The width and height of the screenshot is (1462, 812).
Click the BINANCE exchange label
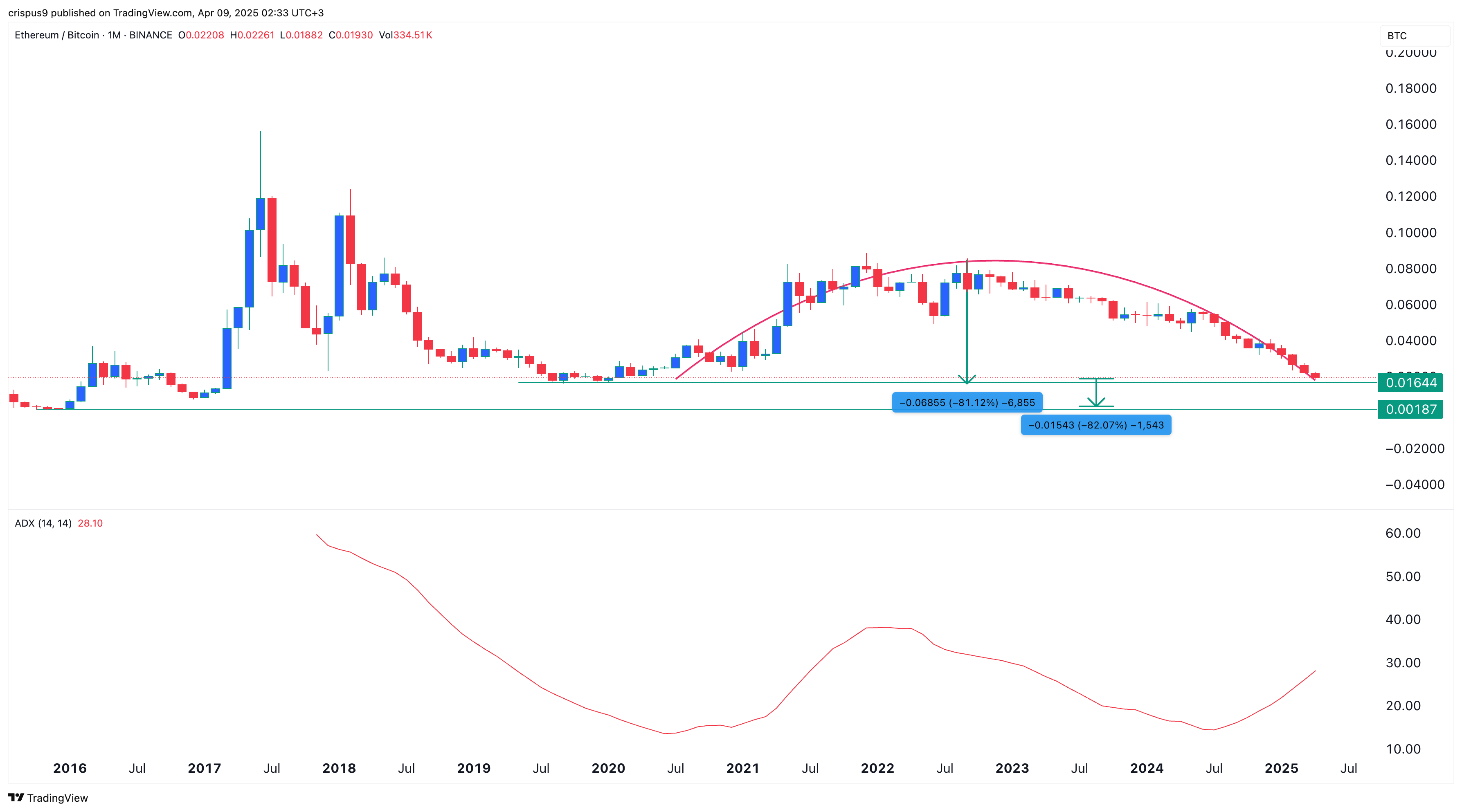pos(151,35)
